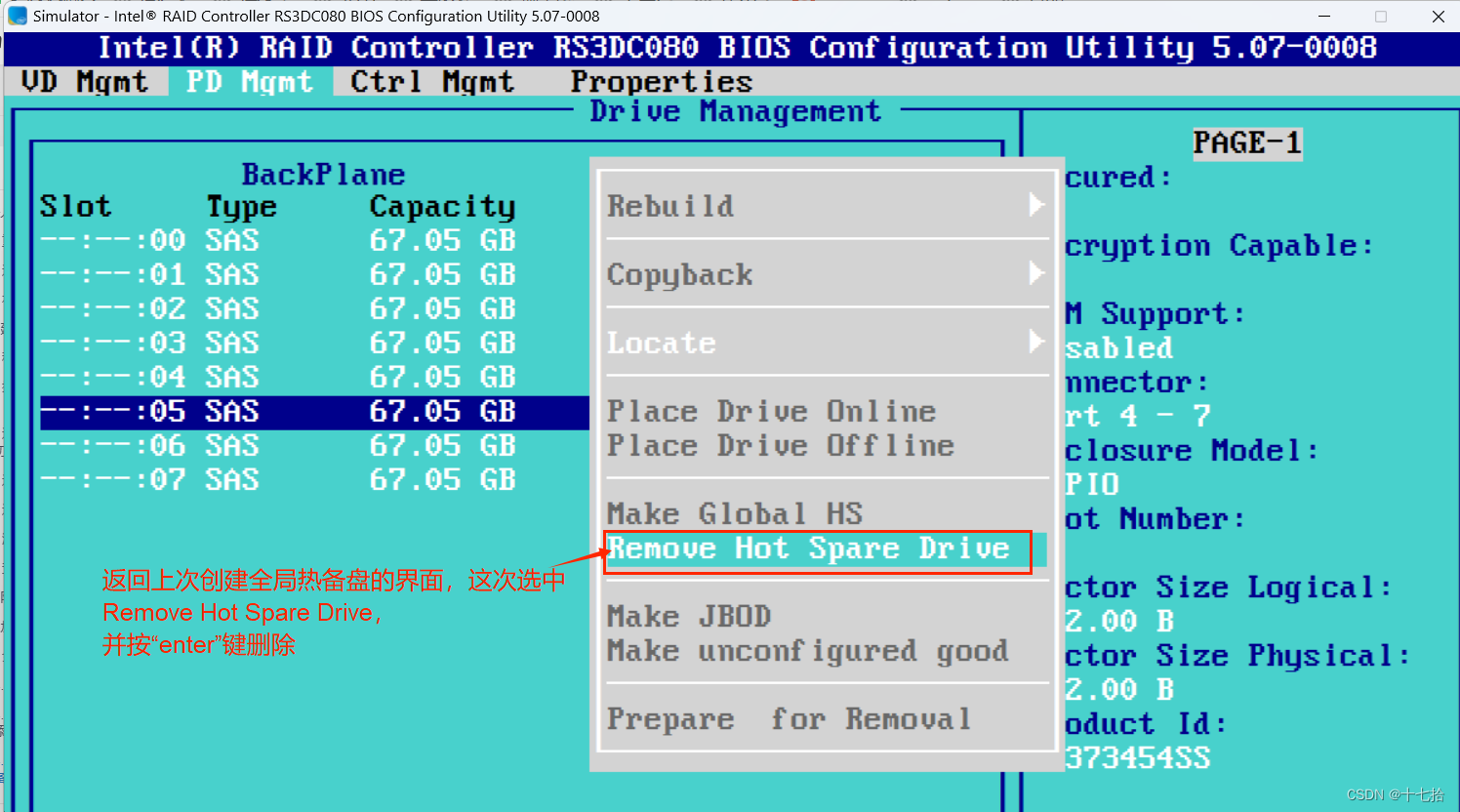Expand the Copyback submenu arrow
The image size is (1460, 812).
coord(1036,273)
